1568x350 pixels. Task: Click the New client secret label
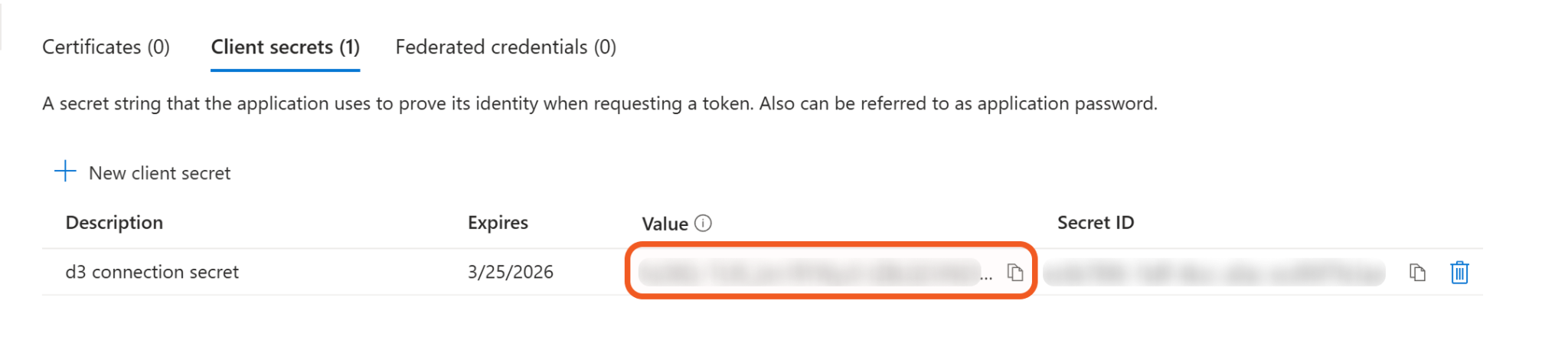pos(159,174)
